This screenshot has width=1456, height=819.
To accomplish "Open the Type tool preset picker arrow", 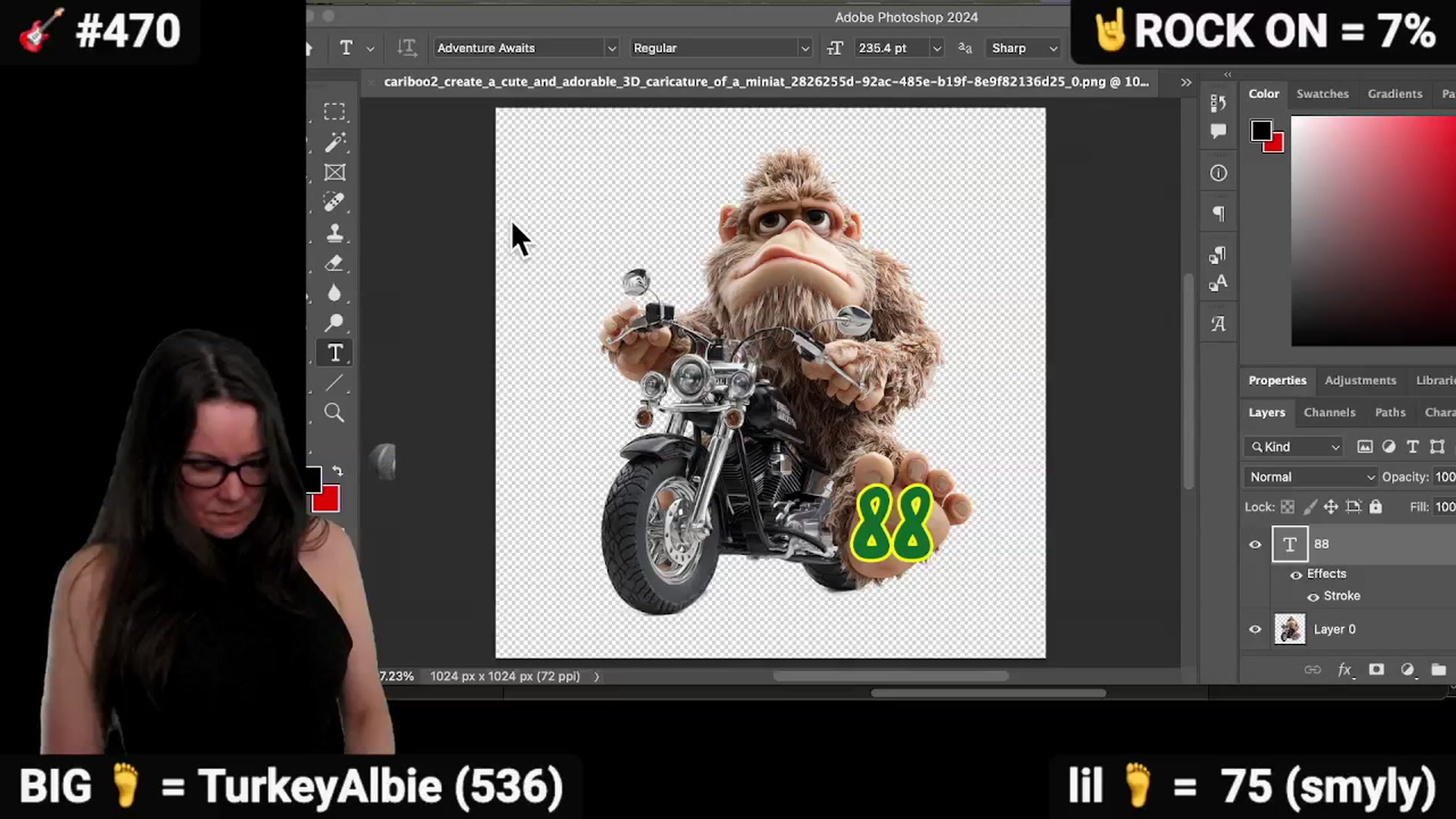I will point(370,49).
